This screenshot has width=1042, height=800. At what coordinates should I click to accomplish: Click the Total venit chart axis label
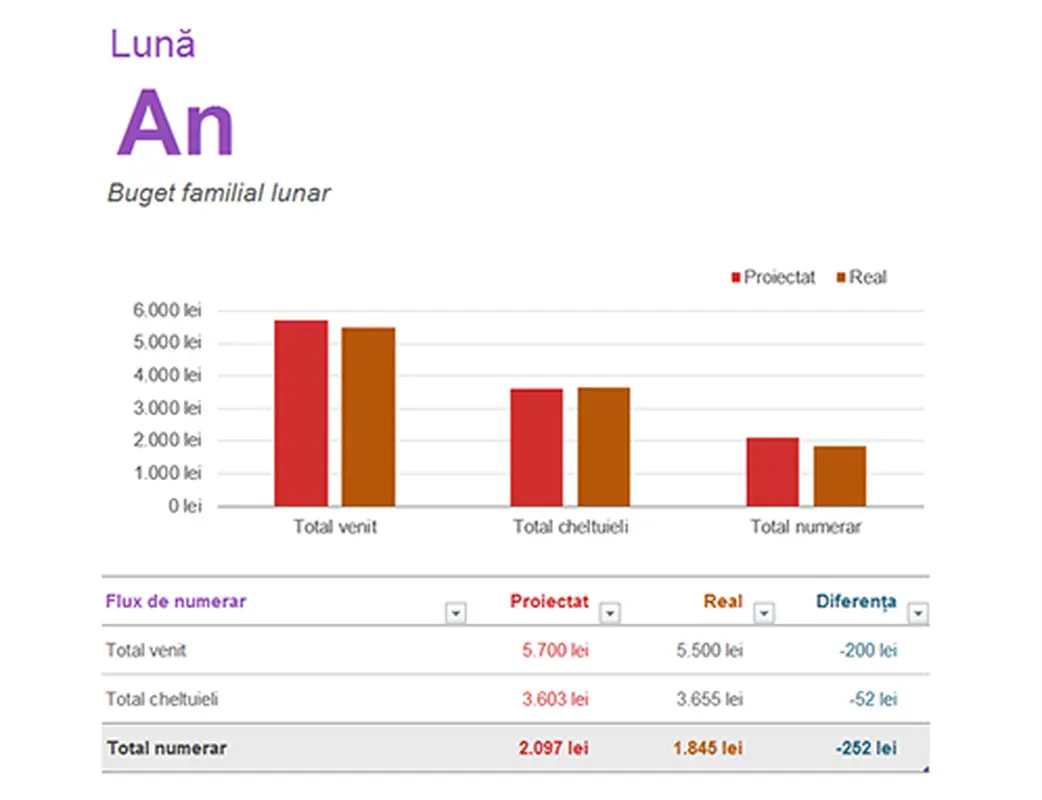335,527
